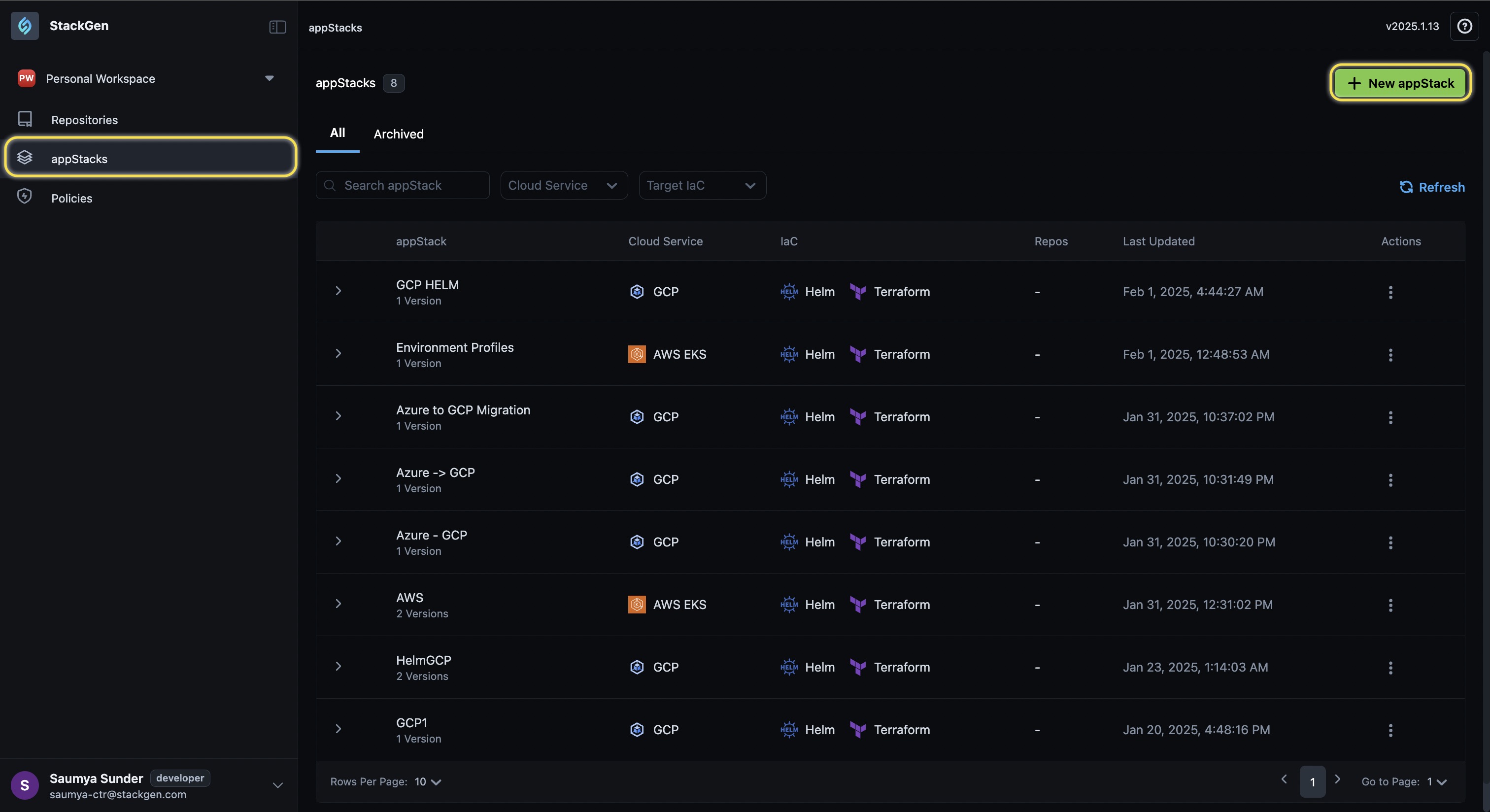Viewport: 1490px width, 812px height.
Task: Open actions menu for GCP HELM
Action: [x=1390, y=292]
